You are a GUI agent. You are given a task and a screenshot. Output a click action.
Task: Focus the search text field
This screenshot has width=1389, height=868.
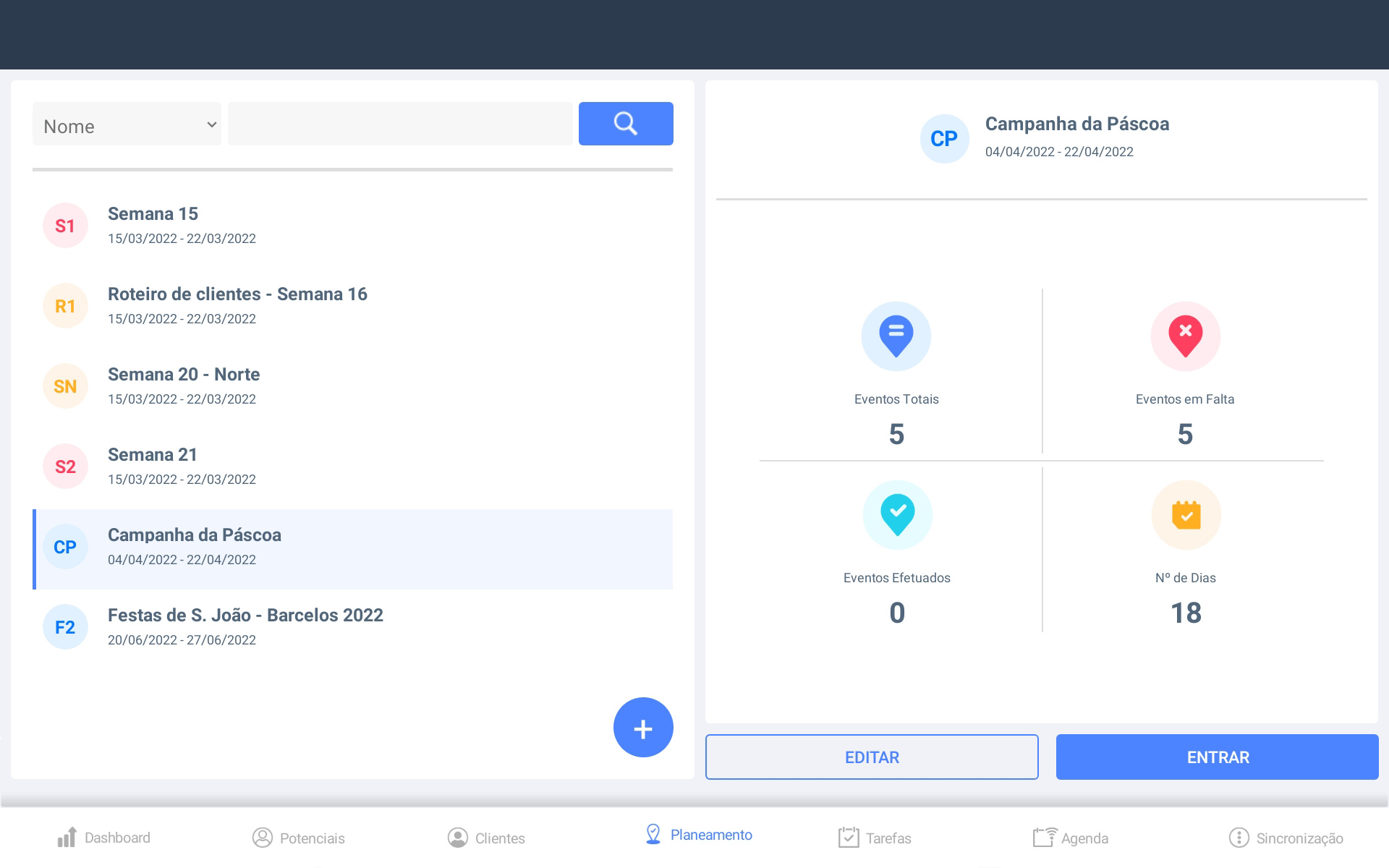400,124
